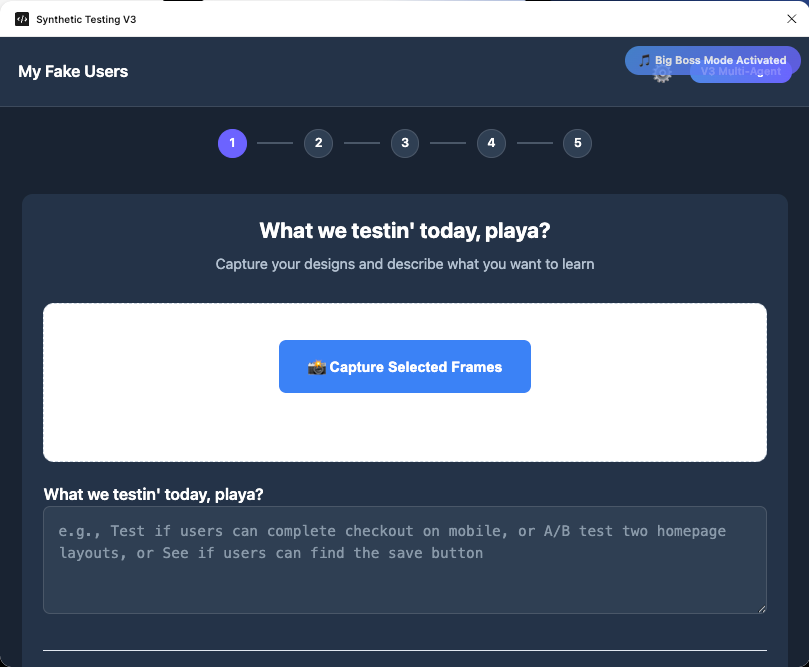
Task: Select step 3 circle
Action: [x=404, y=143]
